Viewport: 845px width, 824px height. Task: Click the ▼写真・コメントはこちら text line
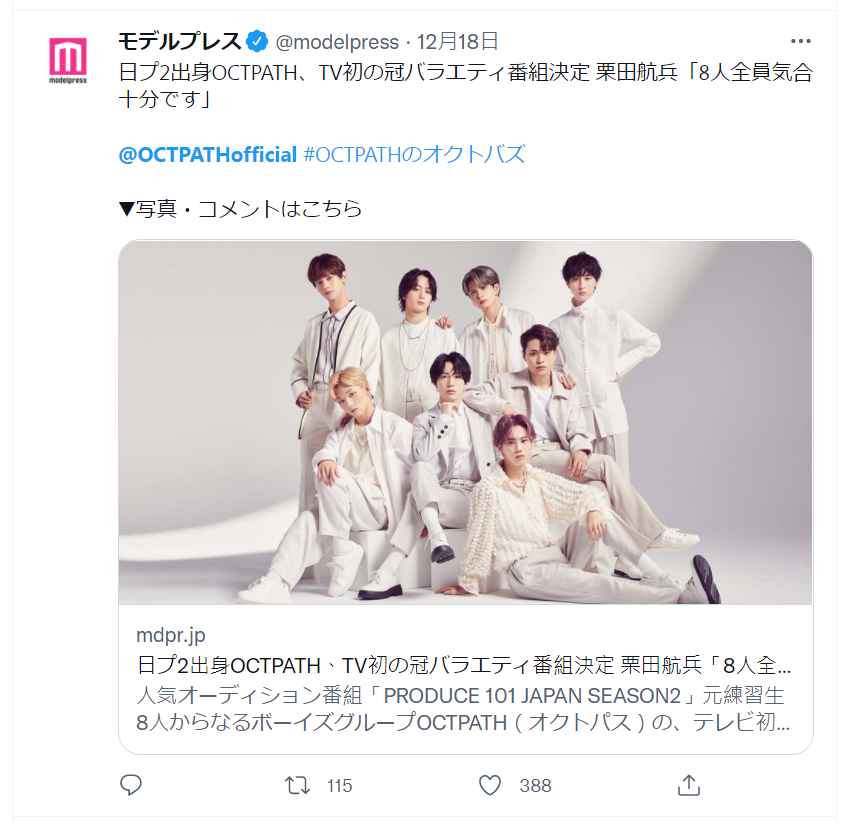click(240, 209)
